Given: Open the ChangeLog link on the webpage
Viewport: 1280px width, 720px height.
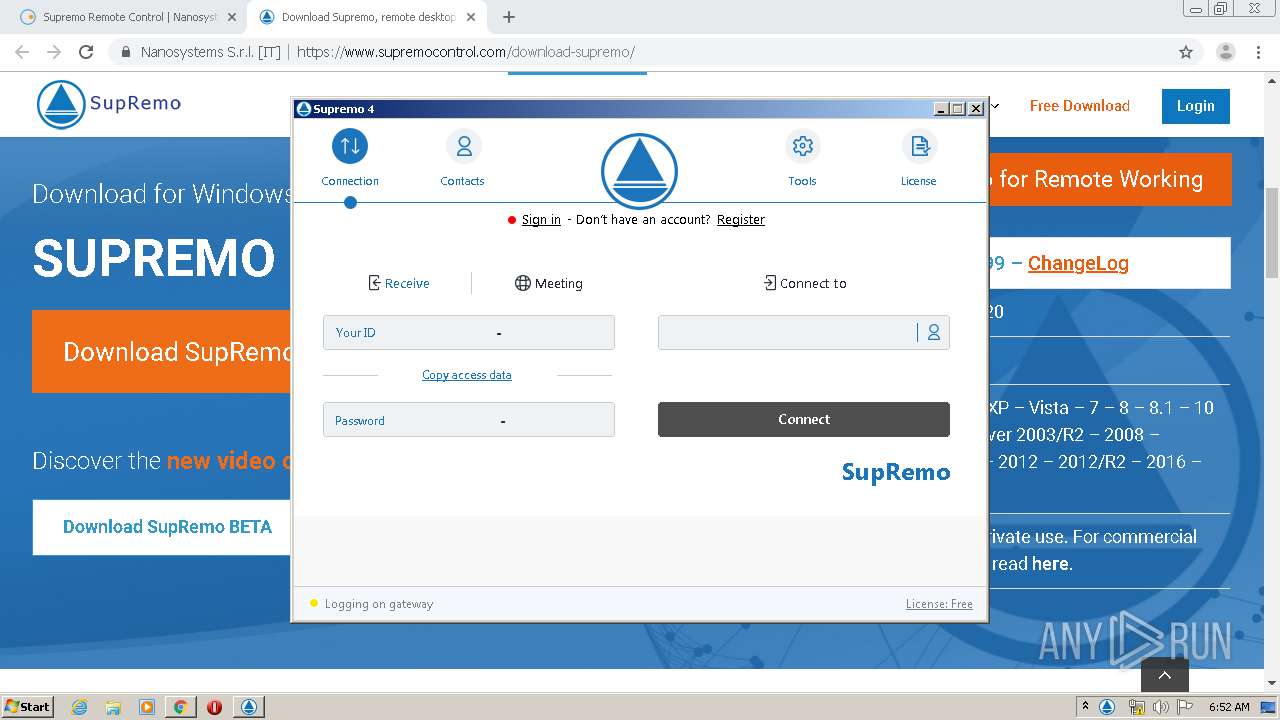Looking at the screenshot, I should (x=1078, y=263).
